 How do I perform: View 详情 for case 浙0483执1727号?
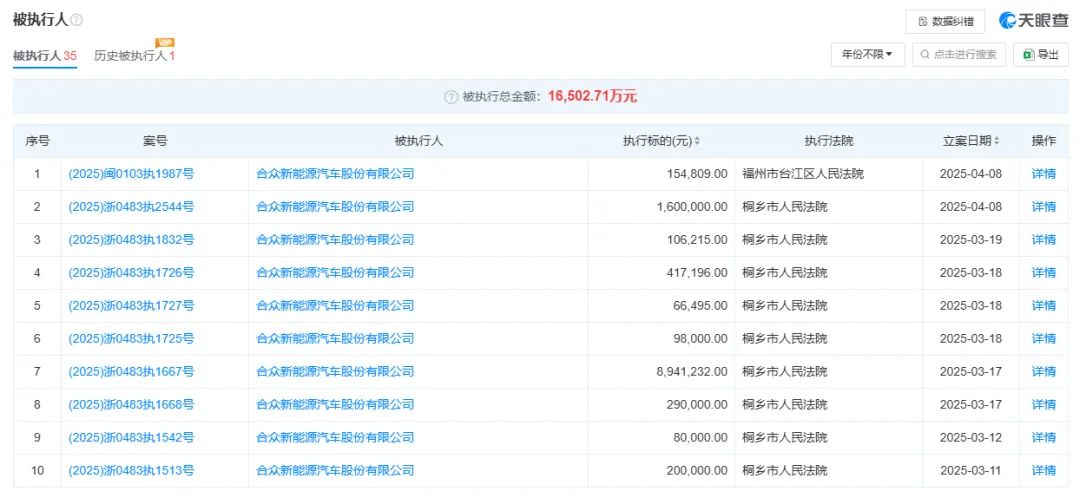[x=1043, y=307]
